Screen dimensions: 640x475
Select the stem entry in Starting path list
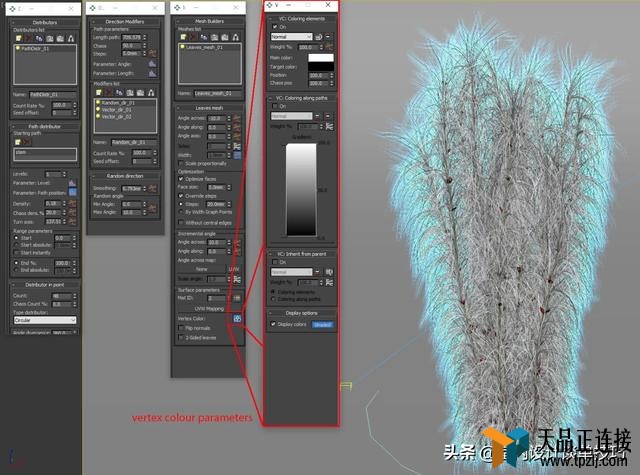[45, 152]
